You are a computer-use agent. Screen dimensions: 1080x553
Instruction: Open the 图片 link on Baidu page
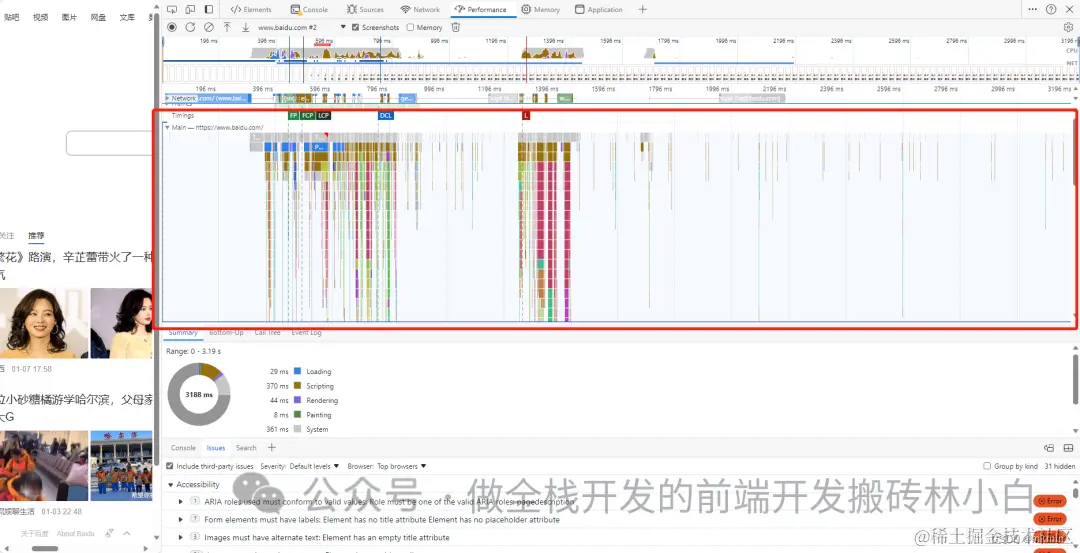[x=69, y=18]
